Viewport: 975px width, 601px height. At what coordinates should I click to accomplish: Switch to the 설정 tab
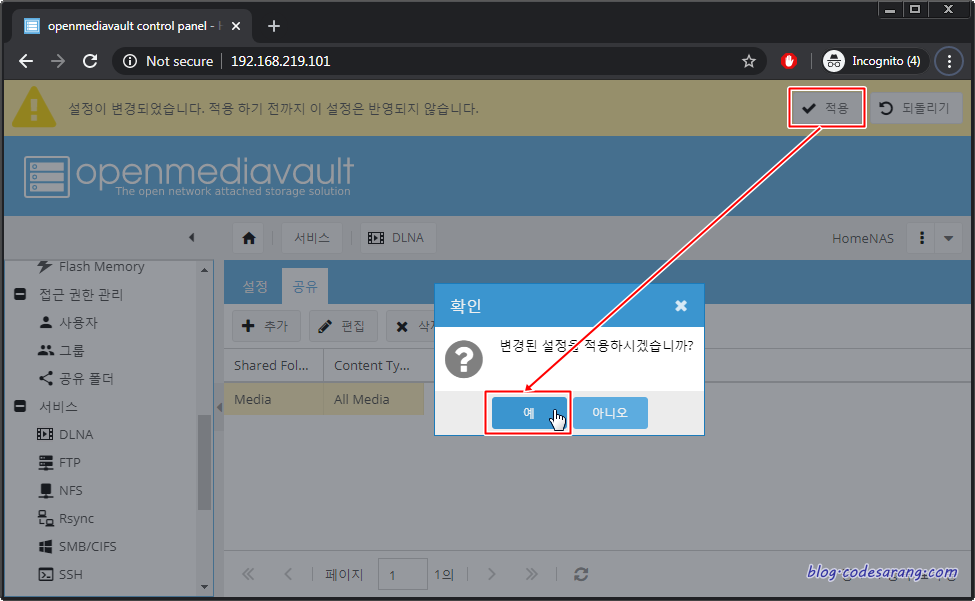(x=254, y=287)
